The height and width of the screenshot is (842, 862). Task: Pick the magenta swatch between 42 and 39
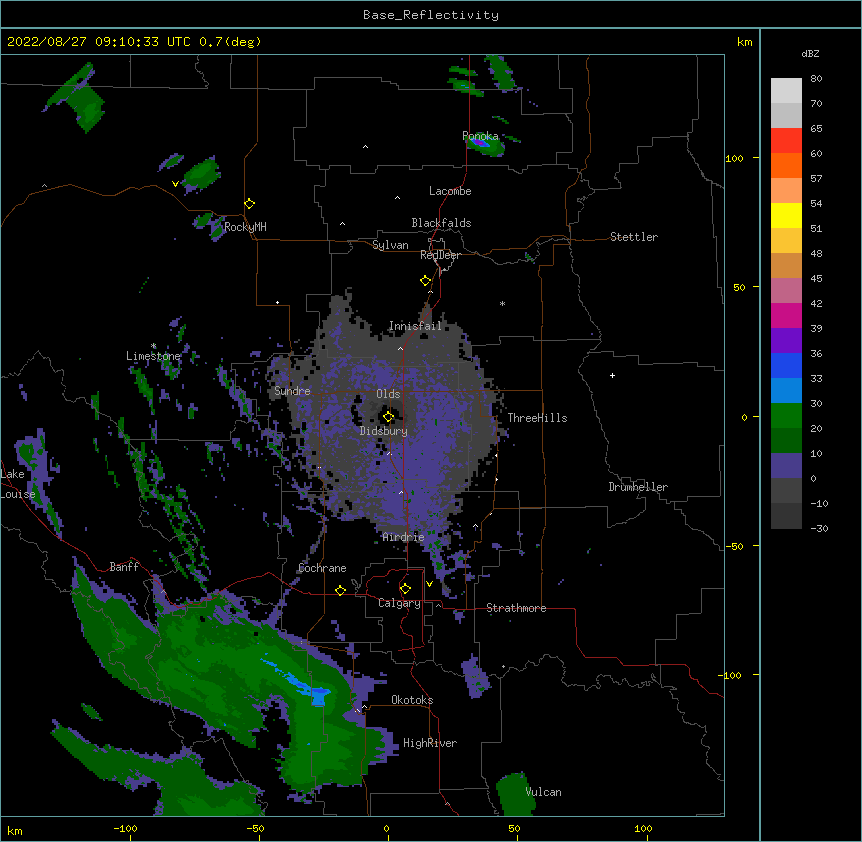[x=786, y=315]
